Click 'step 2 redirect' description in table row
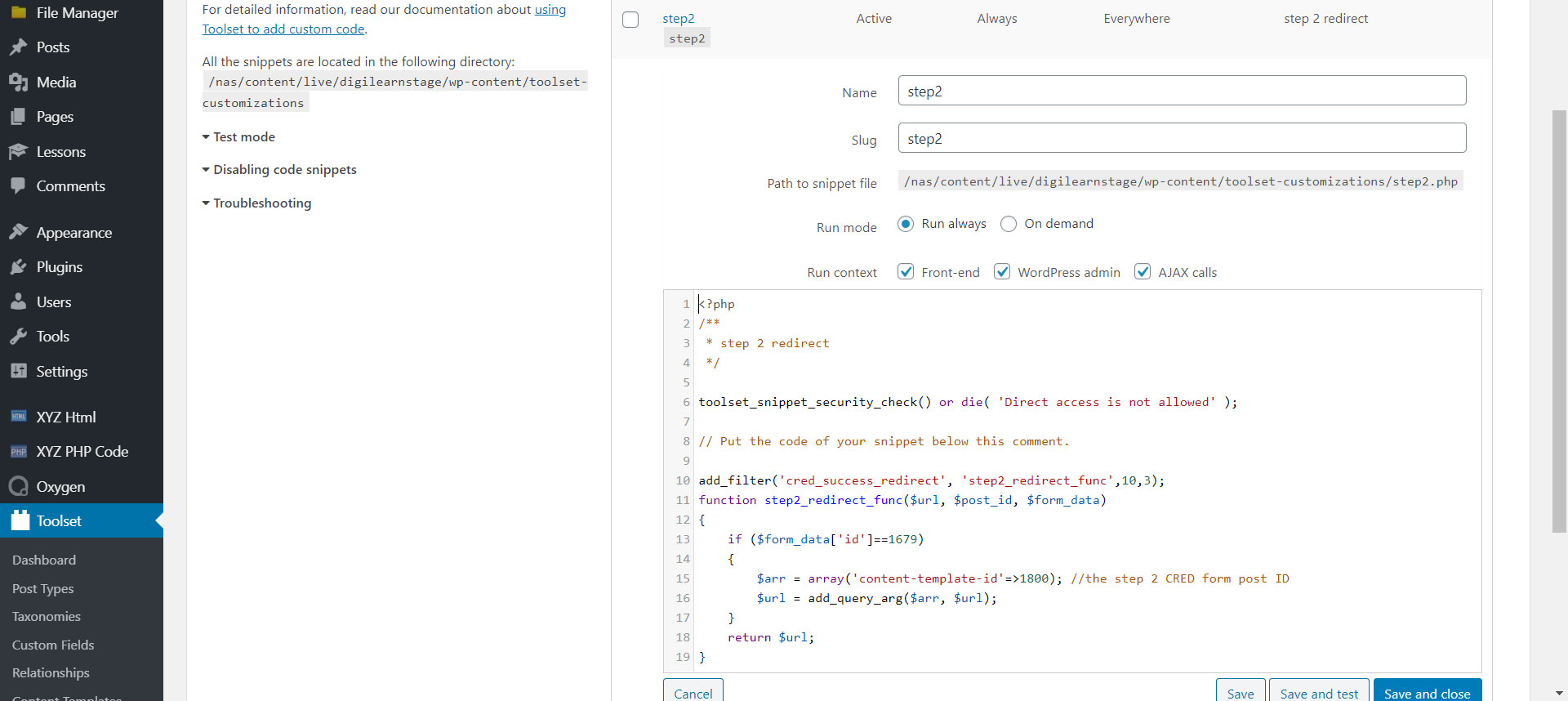Screen dimensions: 1568x701 tap(1325, 19)
